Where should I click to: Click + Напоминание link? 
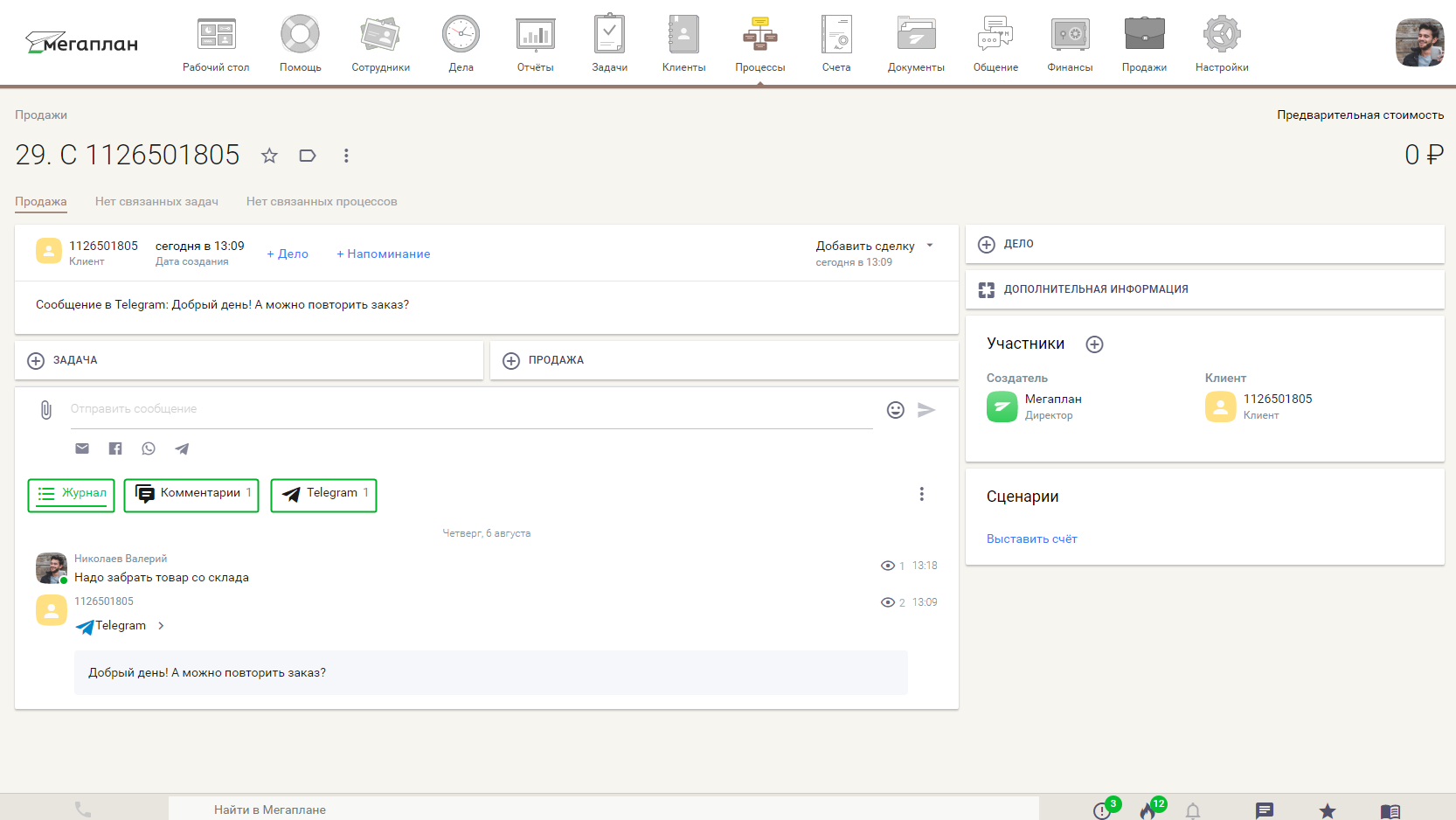click(x=384, y=254)
